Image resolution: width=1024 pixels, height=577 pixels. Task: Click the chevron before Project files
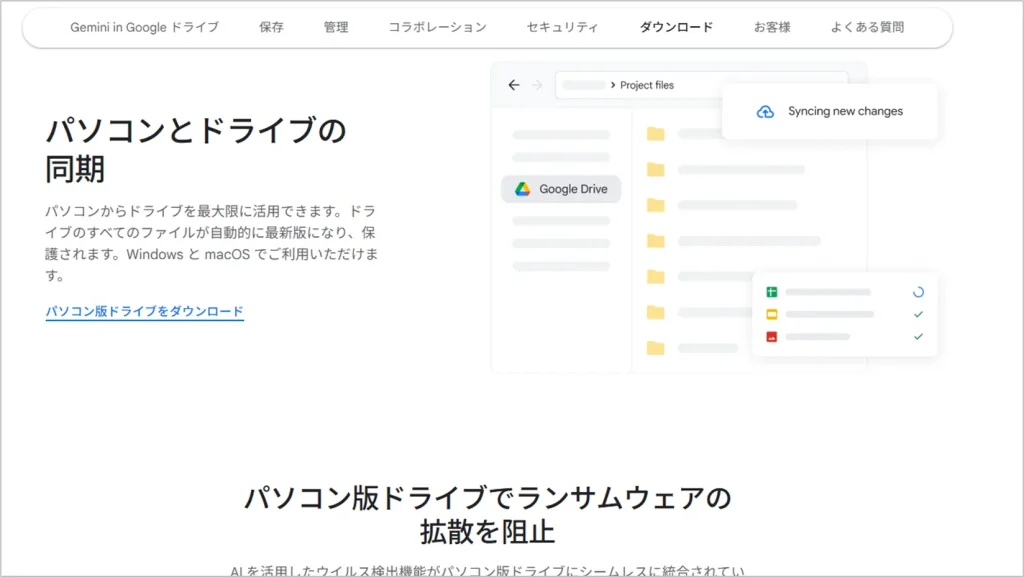(x=613, y=85)
